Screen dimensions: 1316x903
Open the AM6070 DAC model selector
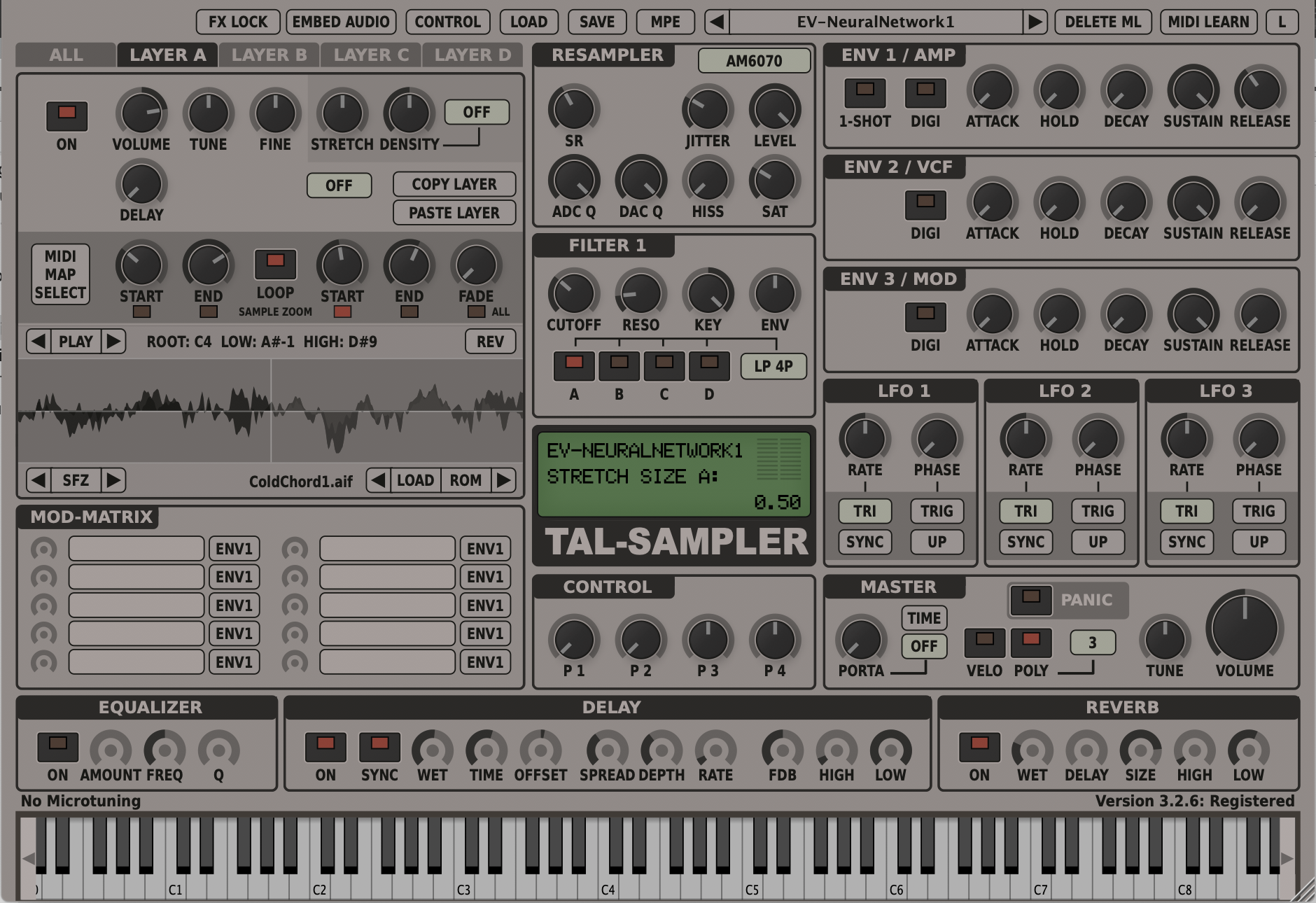coord(754,61)
